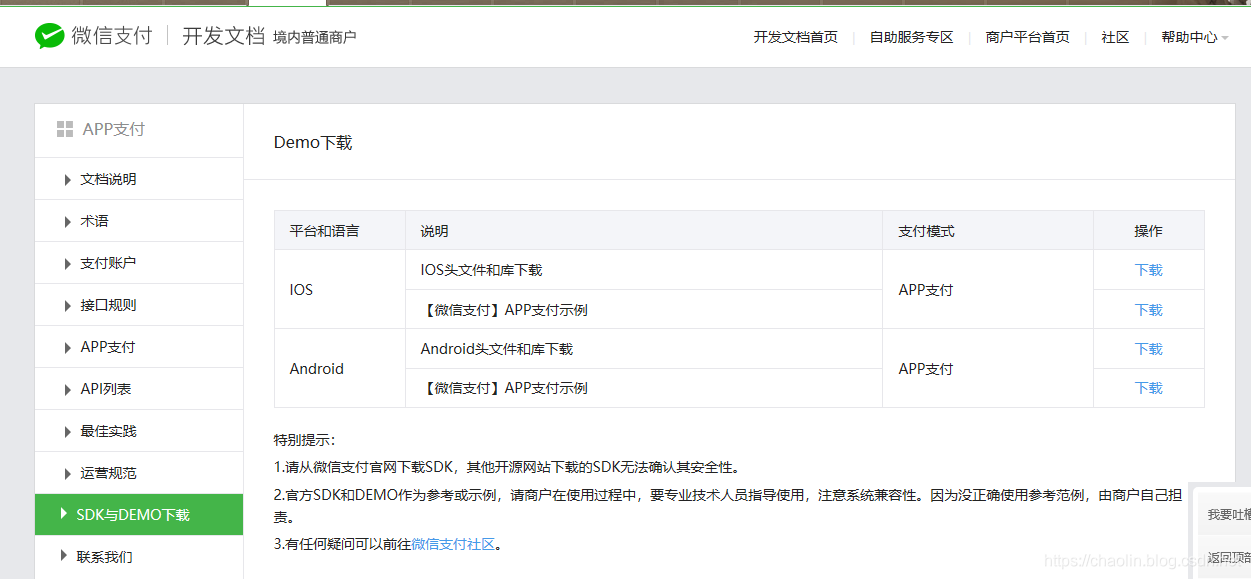Expand the 文档说明 sidebar section
This screenshot has height=579, width=1251.
click(x=110, y=178)
